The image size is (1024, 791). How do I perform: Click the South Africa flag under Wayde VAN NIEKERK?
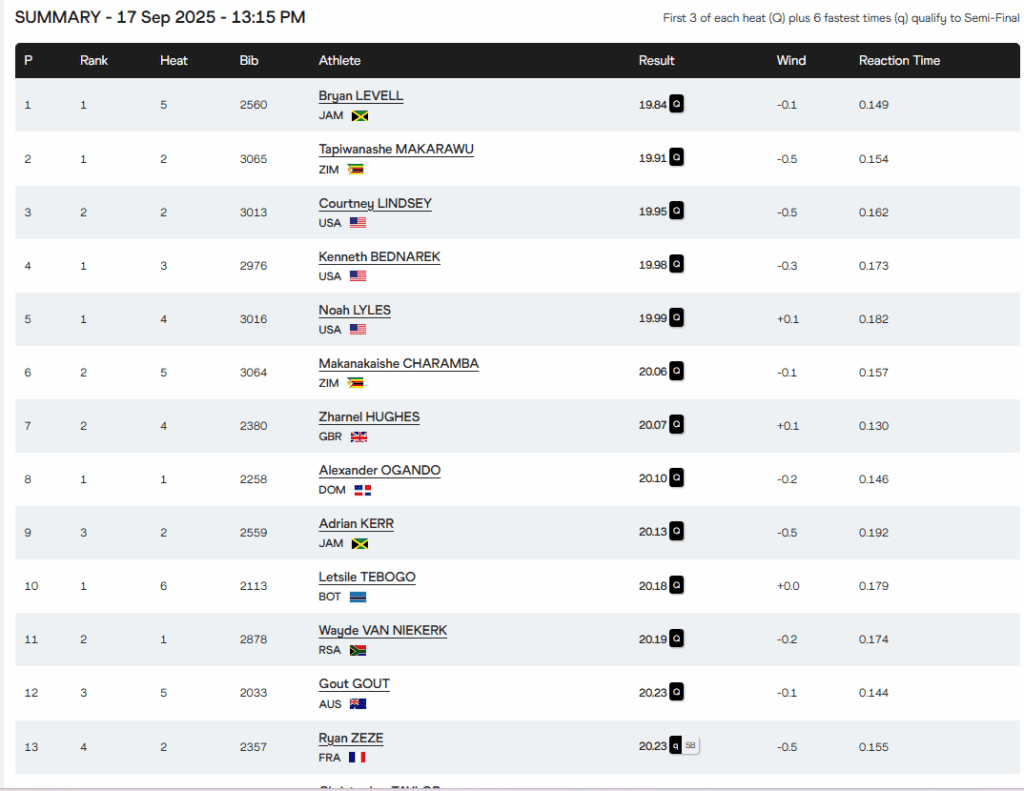click(357, 650)
